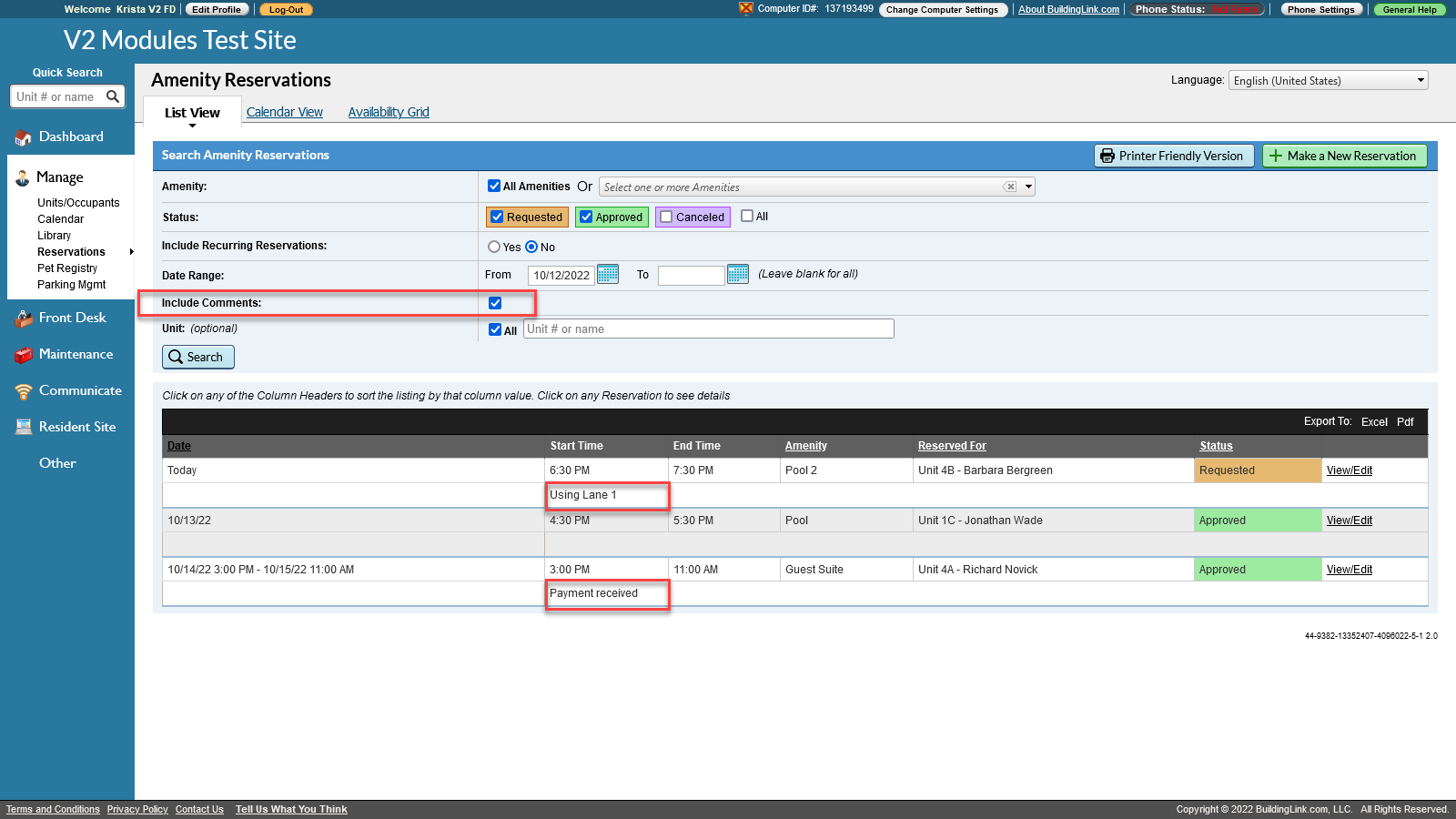Screen dimensions: 1456x819
Task: Open the Language dropdown
Action: [1419, 80]
